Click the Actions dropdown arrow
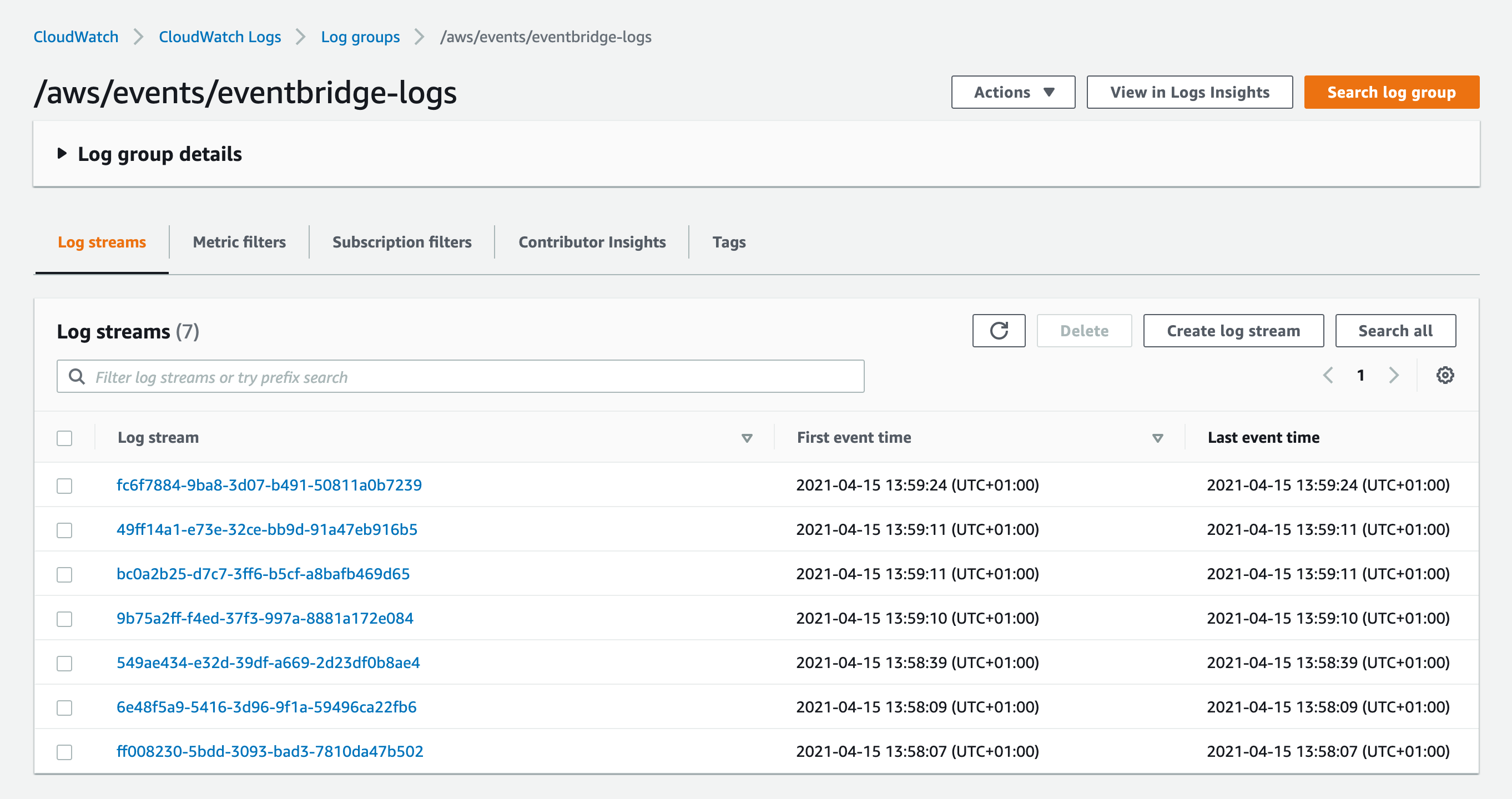Screen dimensions: 1512x799 [1050, 92]
